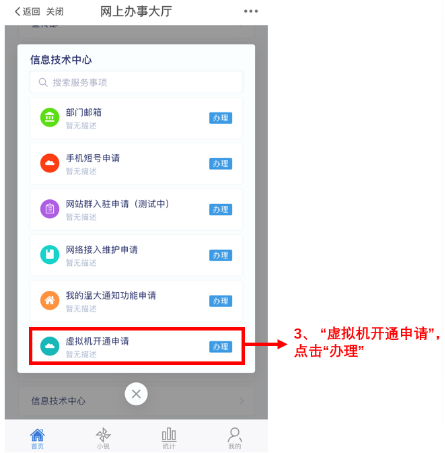Open the 我的 profile tab
Image resolution: width=445 pixels, height=453 pixels.
point(235,438)
